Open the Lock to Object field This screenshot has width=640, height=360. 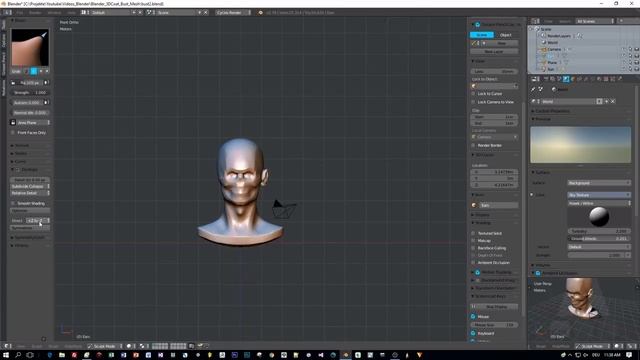click(494, 86)
